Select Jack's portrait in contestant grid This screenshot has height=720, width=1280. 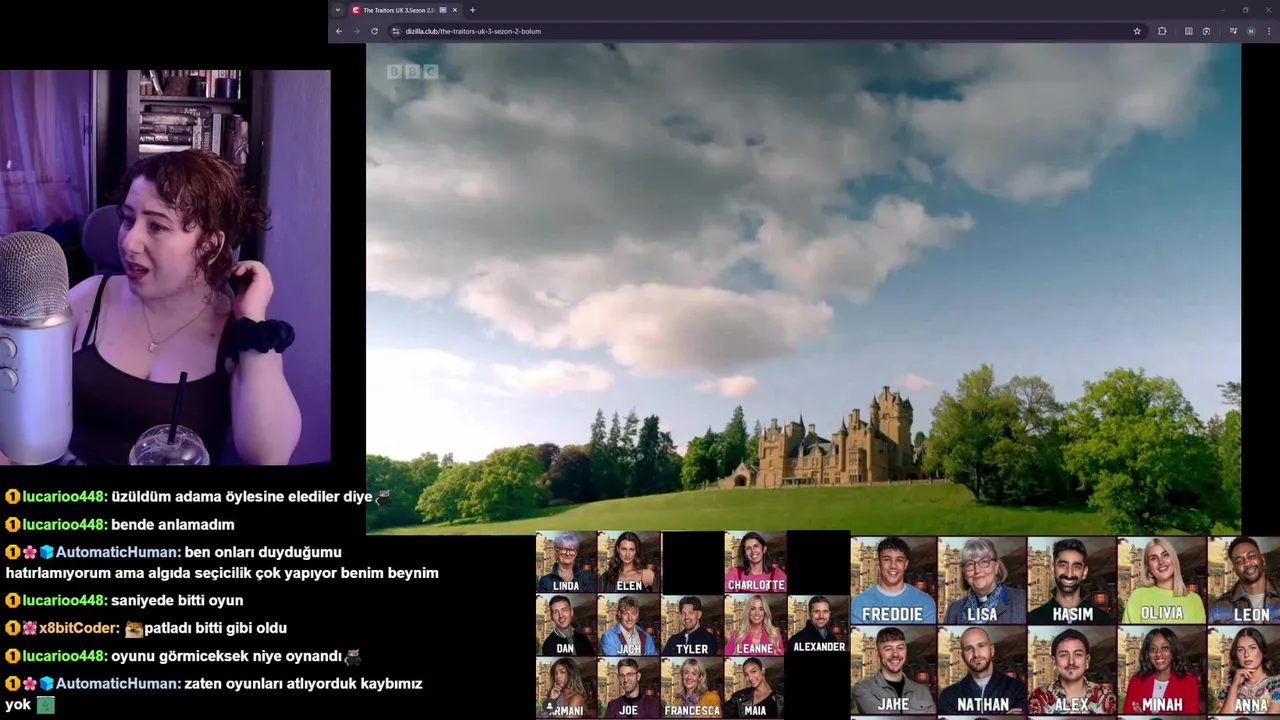click(629, 626)
